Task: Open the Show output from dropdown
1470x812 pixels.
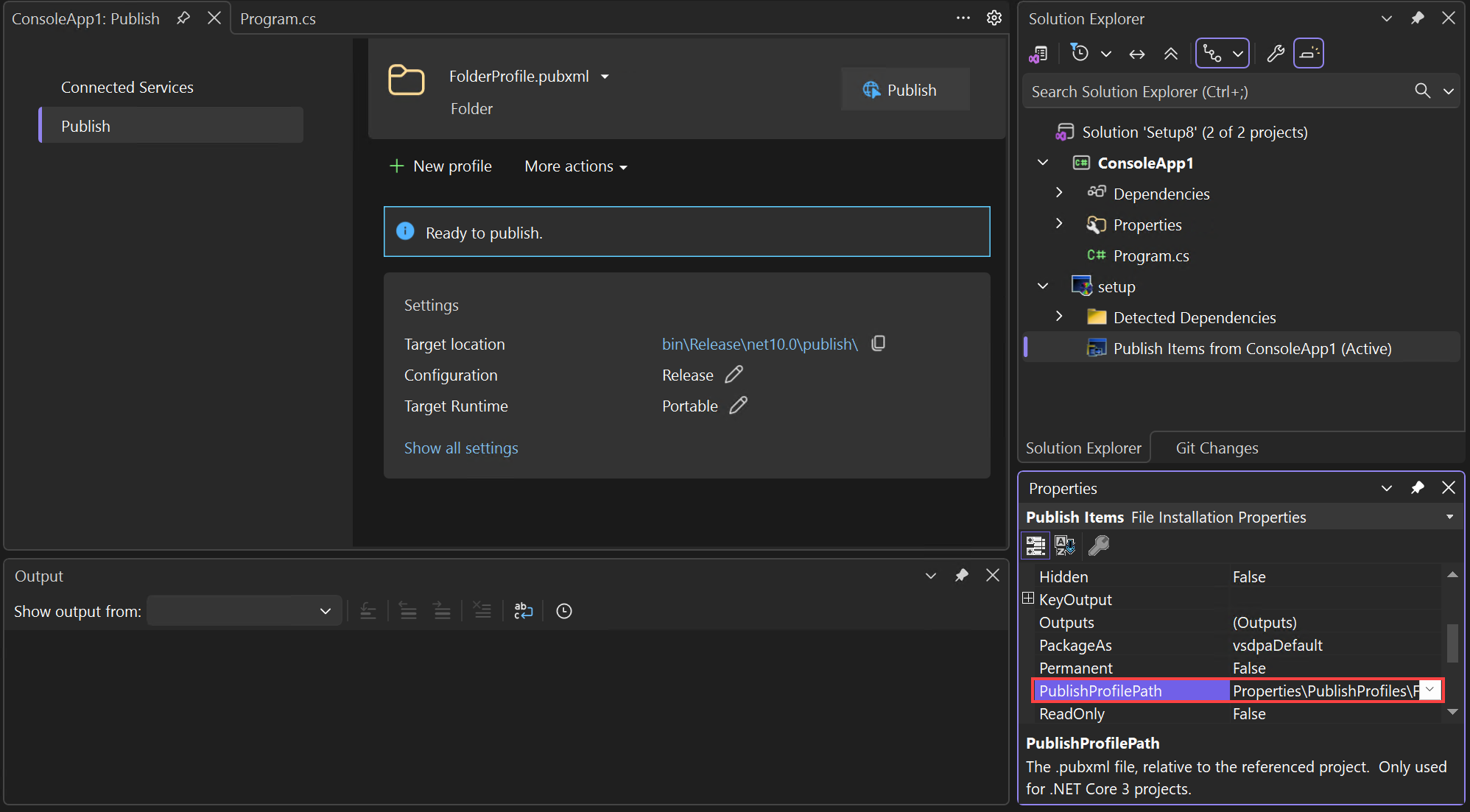Action: tap(244, 610)
